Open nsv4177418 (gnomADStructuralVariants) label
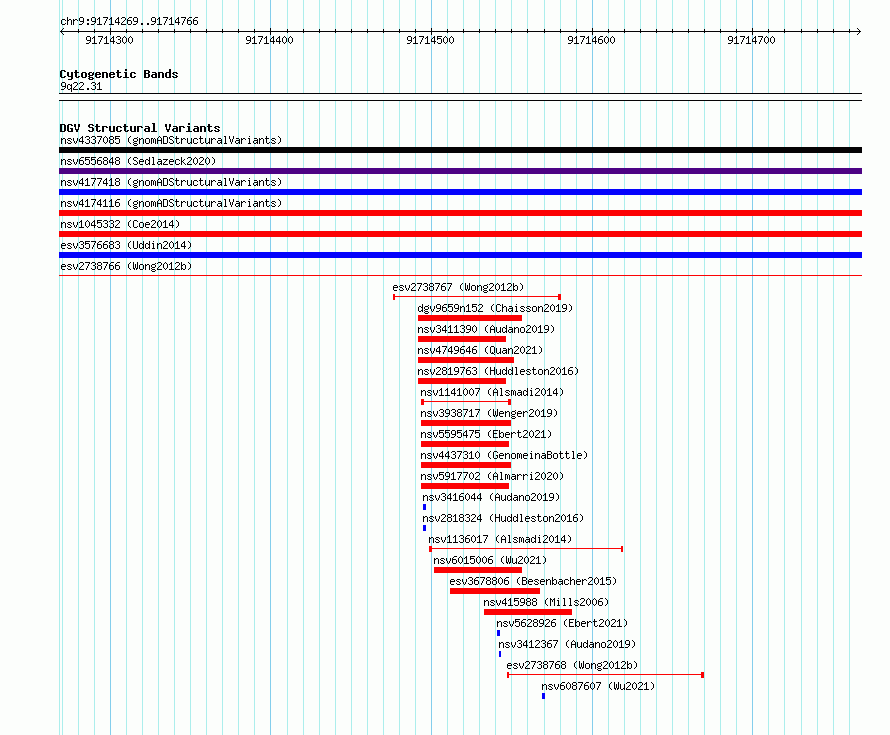Screen dimensions: 890x735 [171, 182]
